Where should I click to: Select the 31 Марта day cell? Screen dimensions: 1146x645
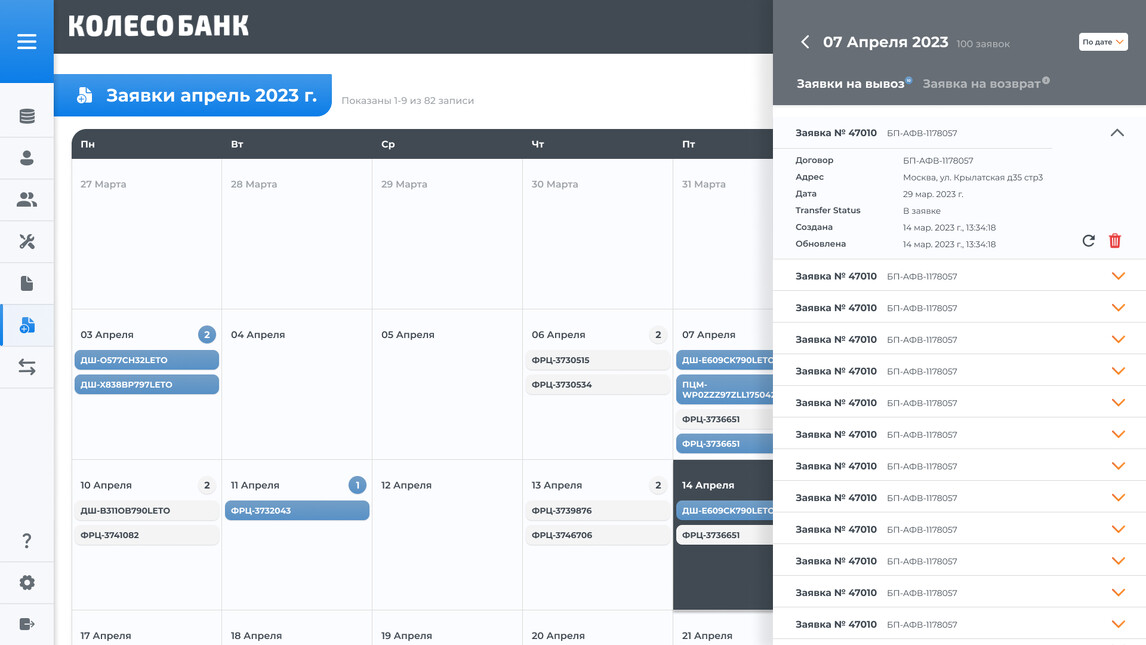click(723, 234)
